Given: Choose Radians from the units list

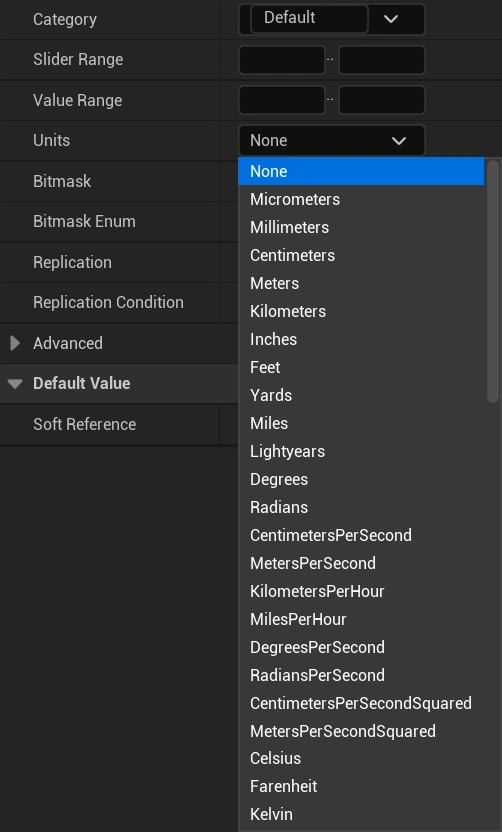Looking at the screenshot, I should coord(361,507).
